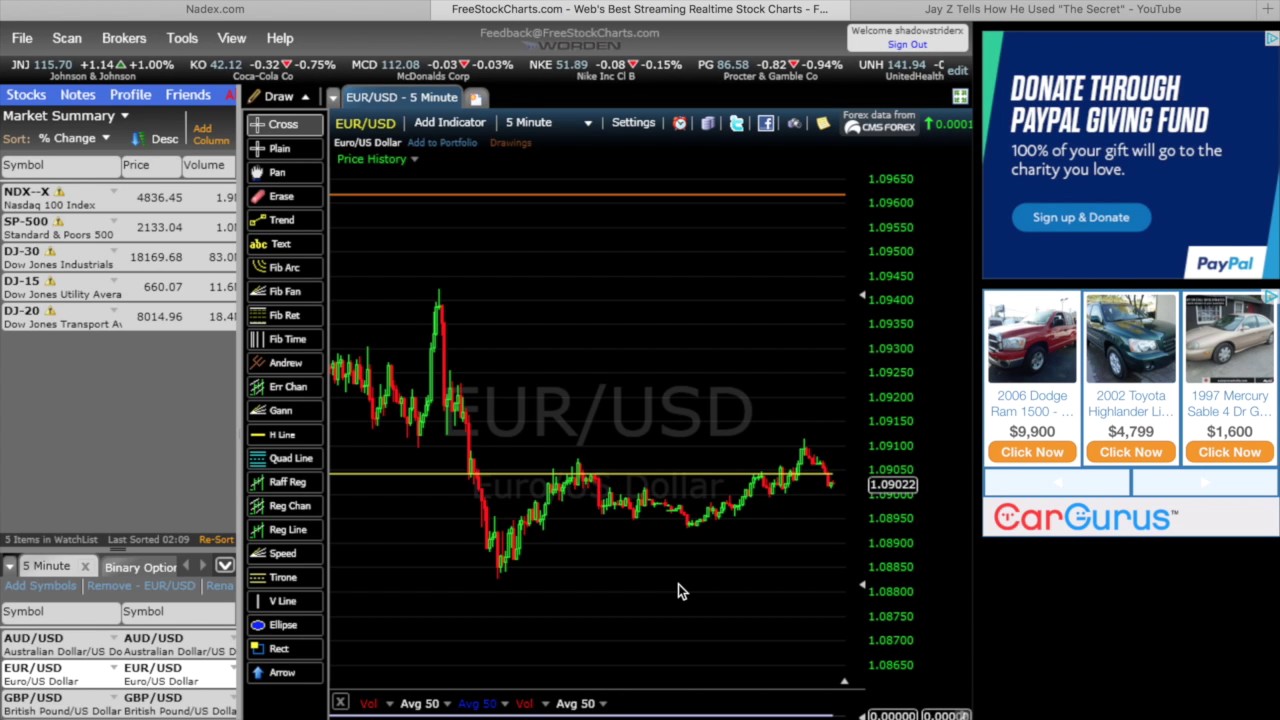Share chart via Facebook icon

coord(766,123)
